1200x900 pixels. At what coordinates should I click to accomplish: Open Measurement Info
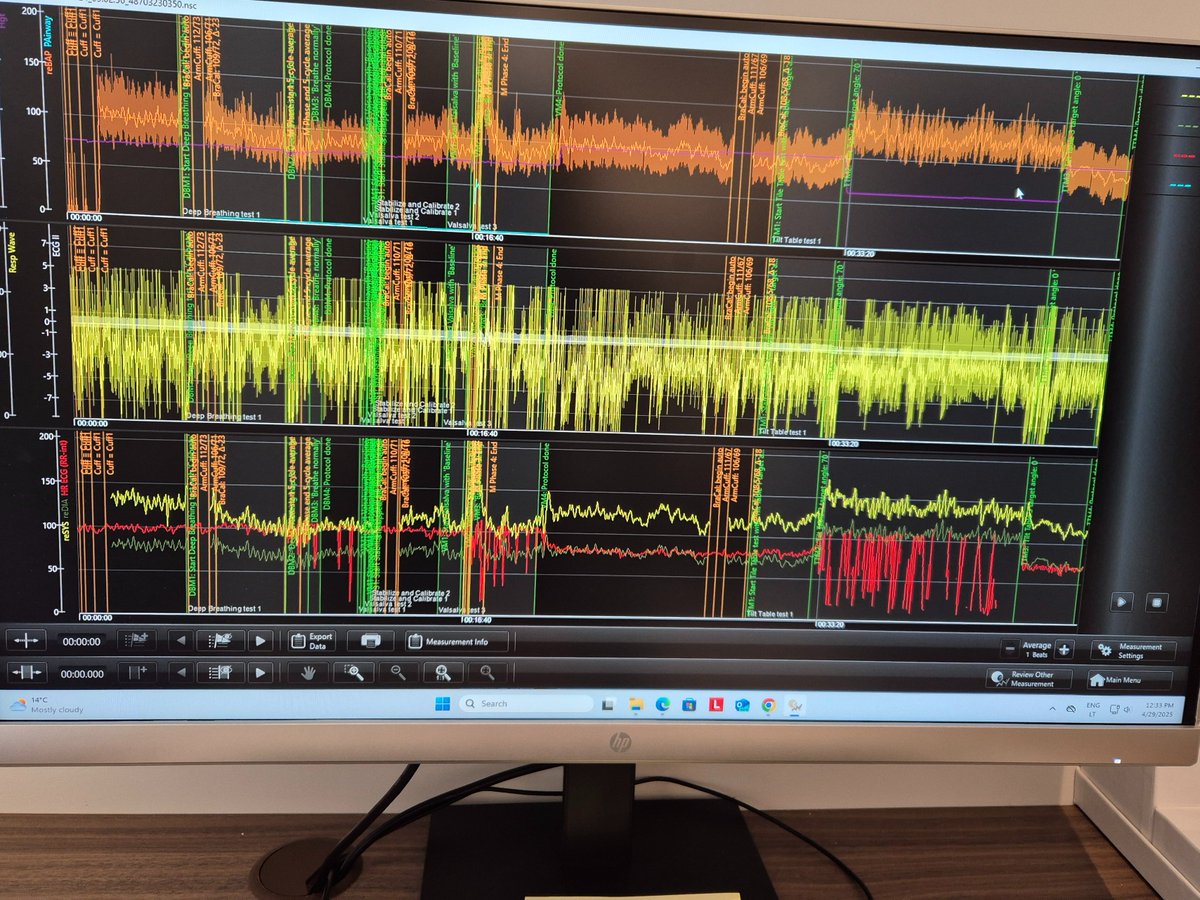(x=456, y=641)
